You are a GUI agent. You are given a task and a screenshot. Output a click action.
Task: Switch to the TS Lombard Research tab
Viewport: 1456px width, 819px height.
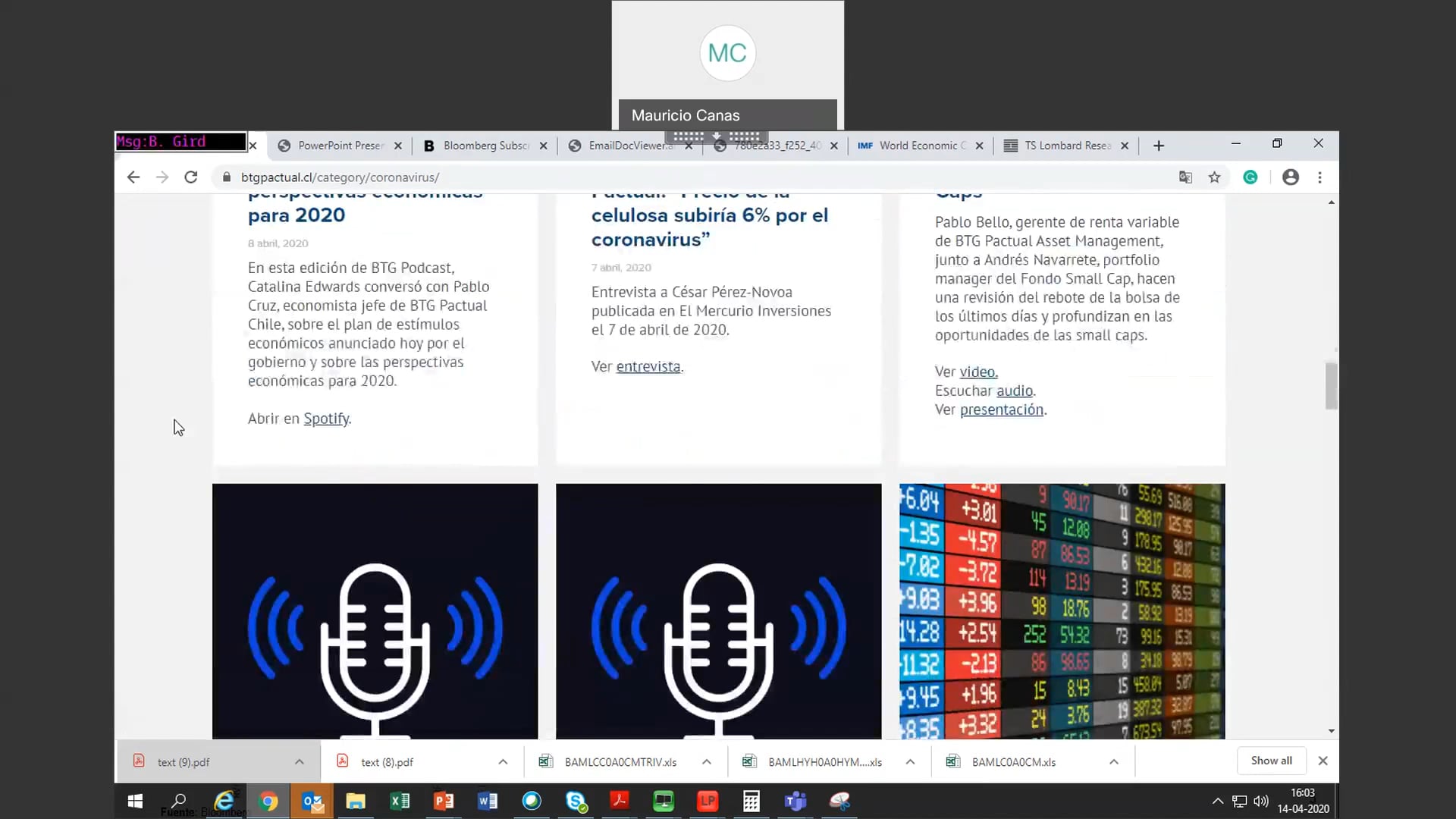[x=1066, y=146]
